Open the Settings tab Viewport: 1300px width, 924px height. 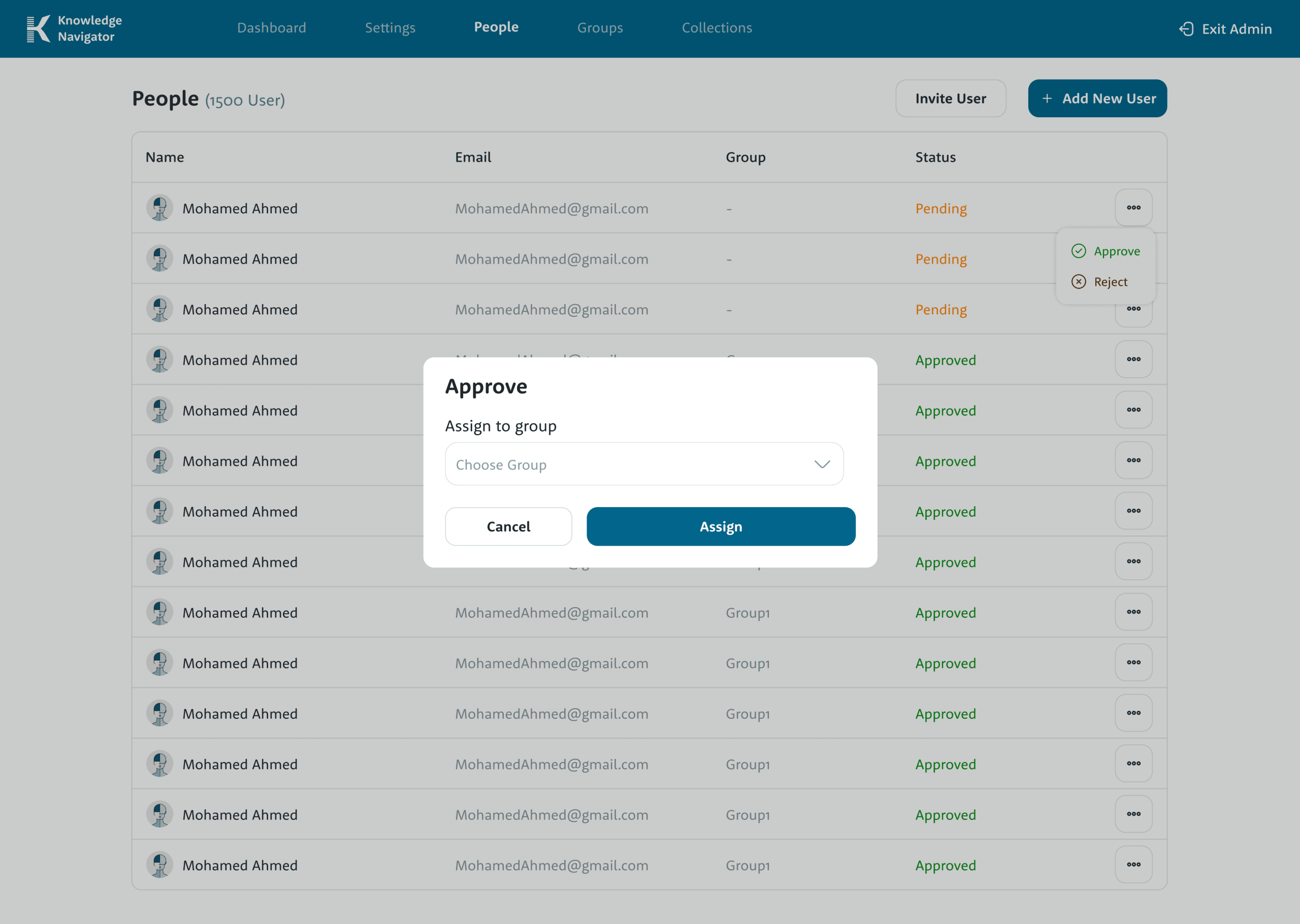click(x=389, y=28)
